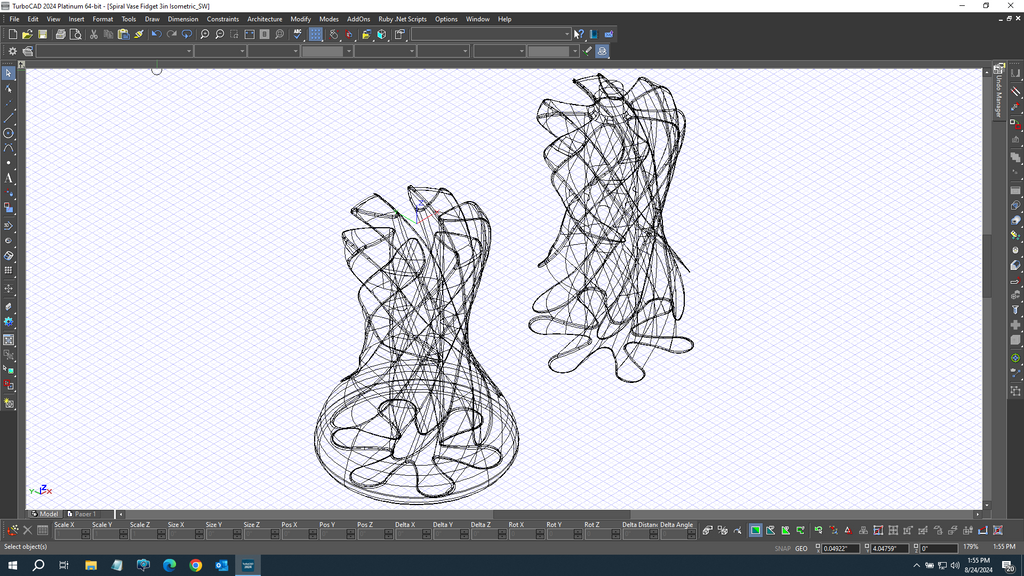Open the Constraints menu
Viewport: 1024px width, 576px height.
coord(223,19)
